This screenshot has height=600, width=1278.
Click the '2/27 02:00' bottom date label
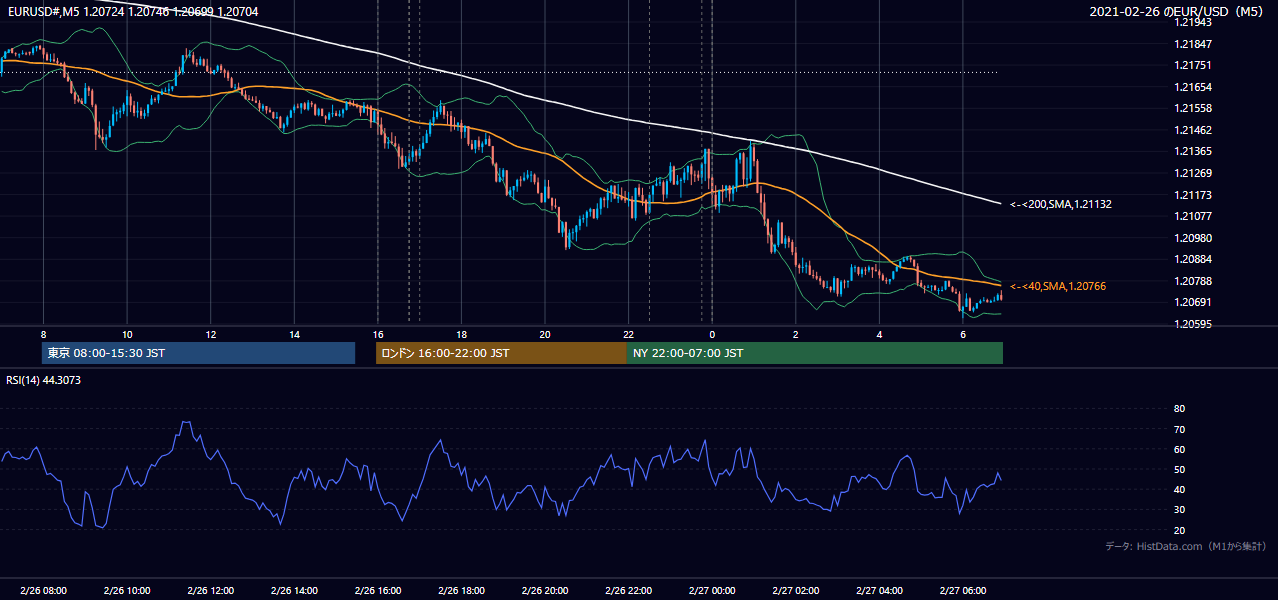(x=795, y=591)
